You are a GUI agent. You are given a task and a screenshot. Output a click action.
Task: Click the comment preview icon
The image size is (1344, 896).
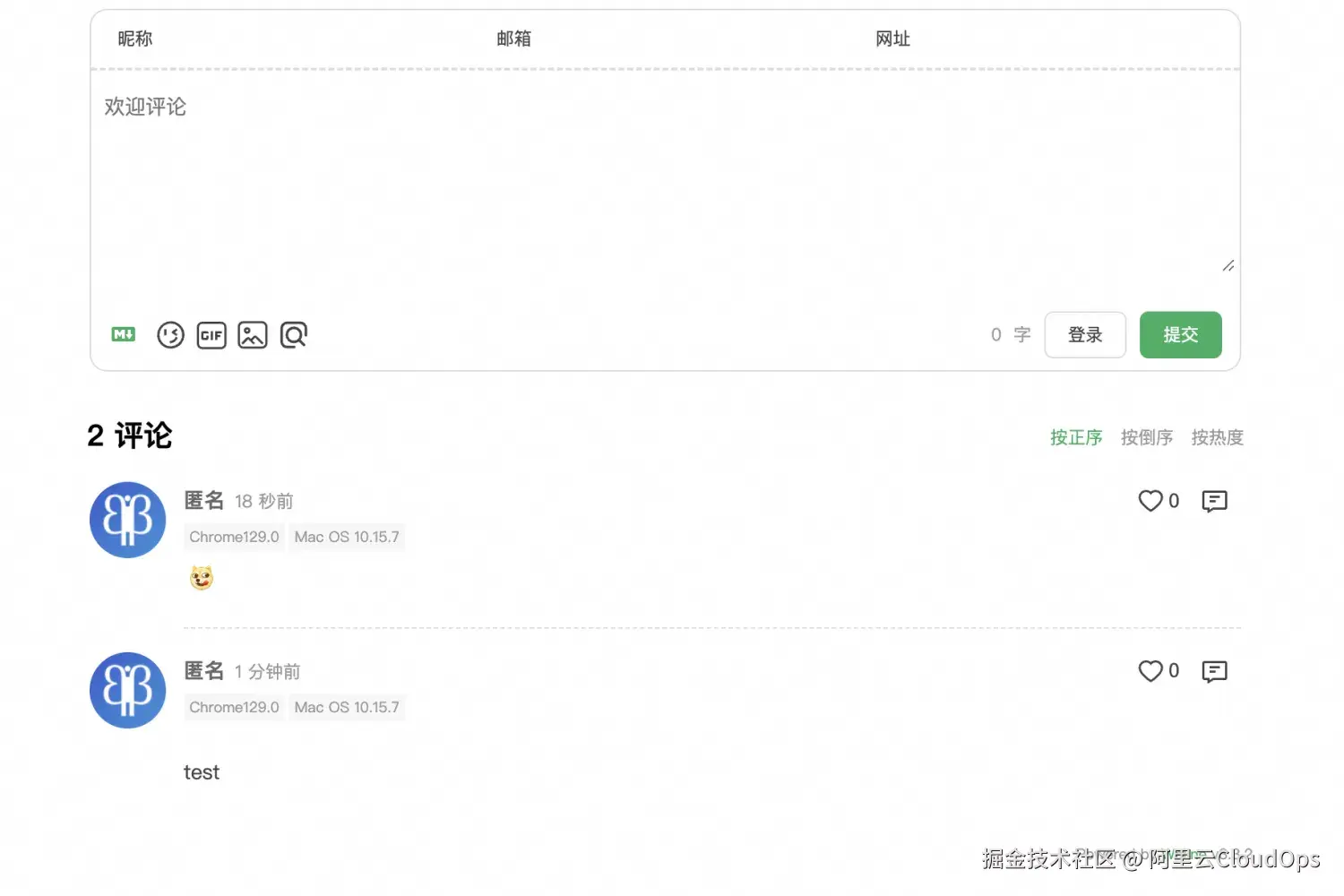tap(294, 334)
